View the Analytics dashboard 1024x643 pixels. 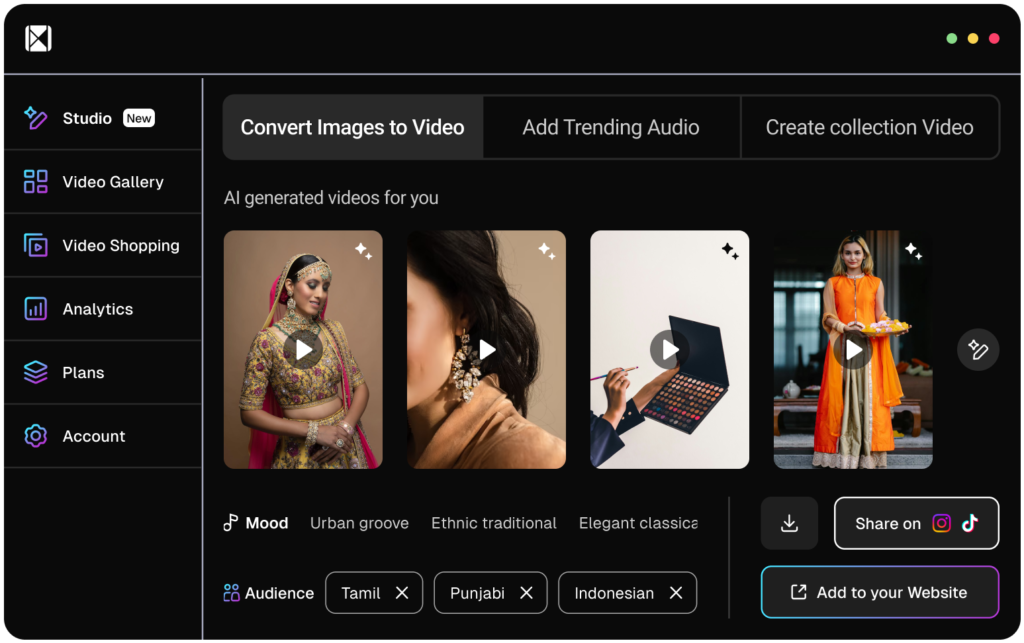pos(97,309)
